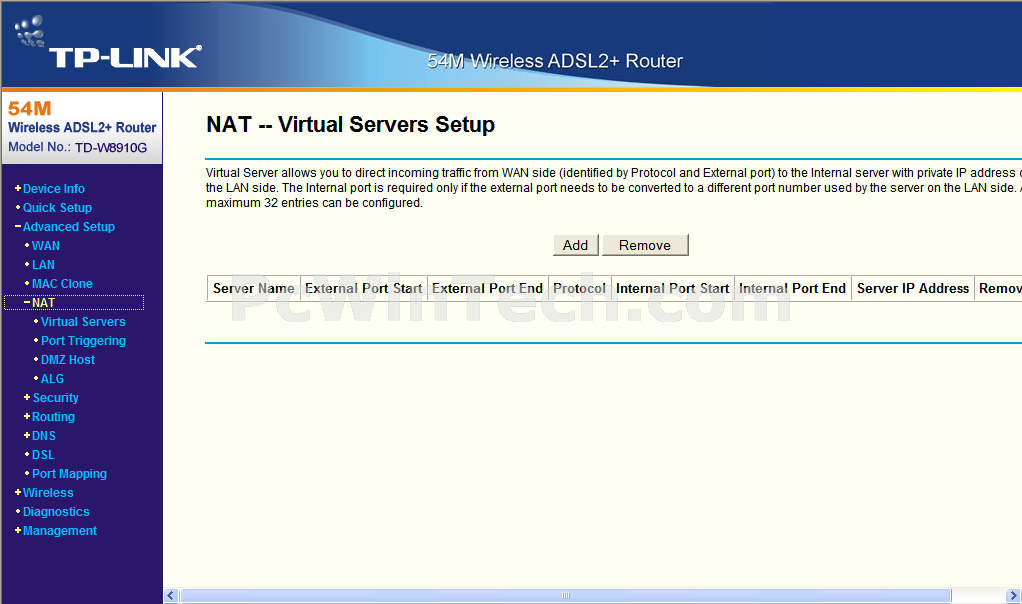Expand the Security section
The height and width of the screenshot is (604, 1022).
click(x=55, y=398)
